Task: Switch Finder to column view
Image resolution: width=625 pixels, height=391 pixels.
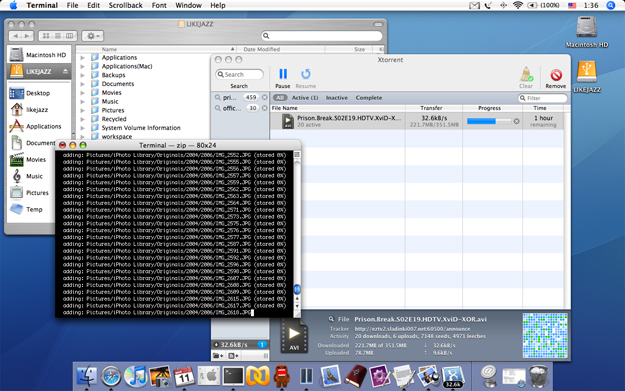Action: pos(70,36)
